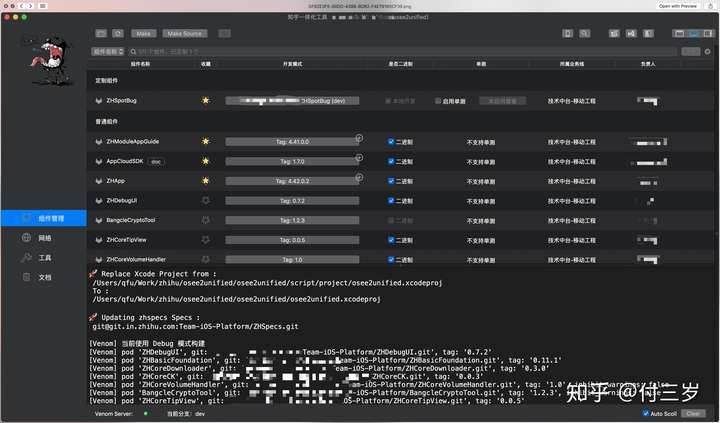Select 组件管理 in the sidebar
720x423 pixels.
click(x=44, y=218)
